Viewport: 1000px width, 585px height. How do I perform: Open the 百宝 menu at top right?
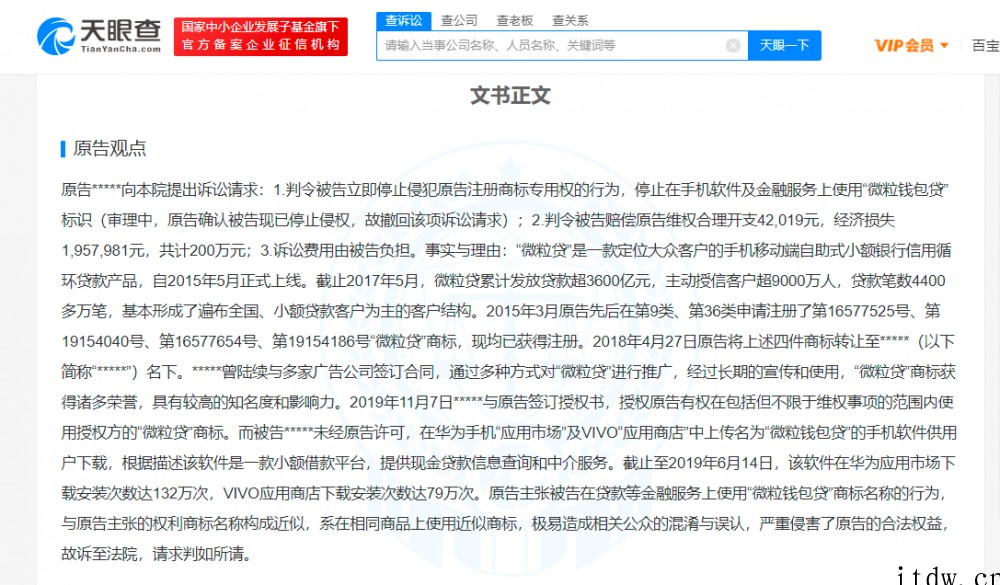(985, 45)
